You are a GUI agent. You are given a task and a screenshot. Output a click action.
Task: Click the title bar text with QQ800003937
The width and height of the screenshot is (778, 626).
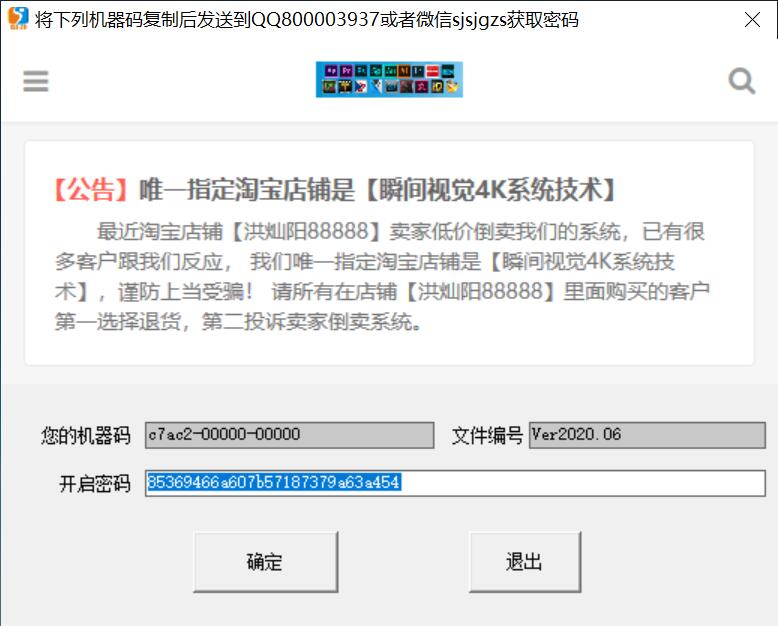click(x=306, y=20)
